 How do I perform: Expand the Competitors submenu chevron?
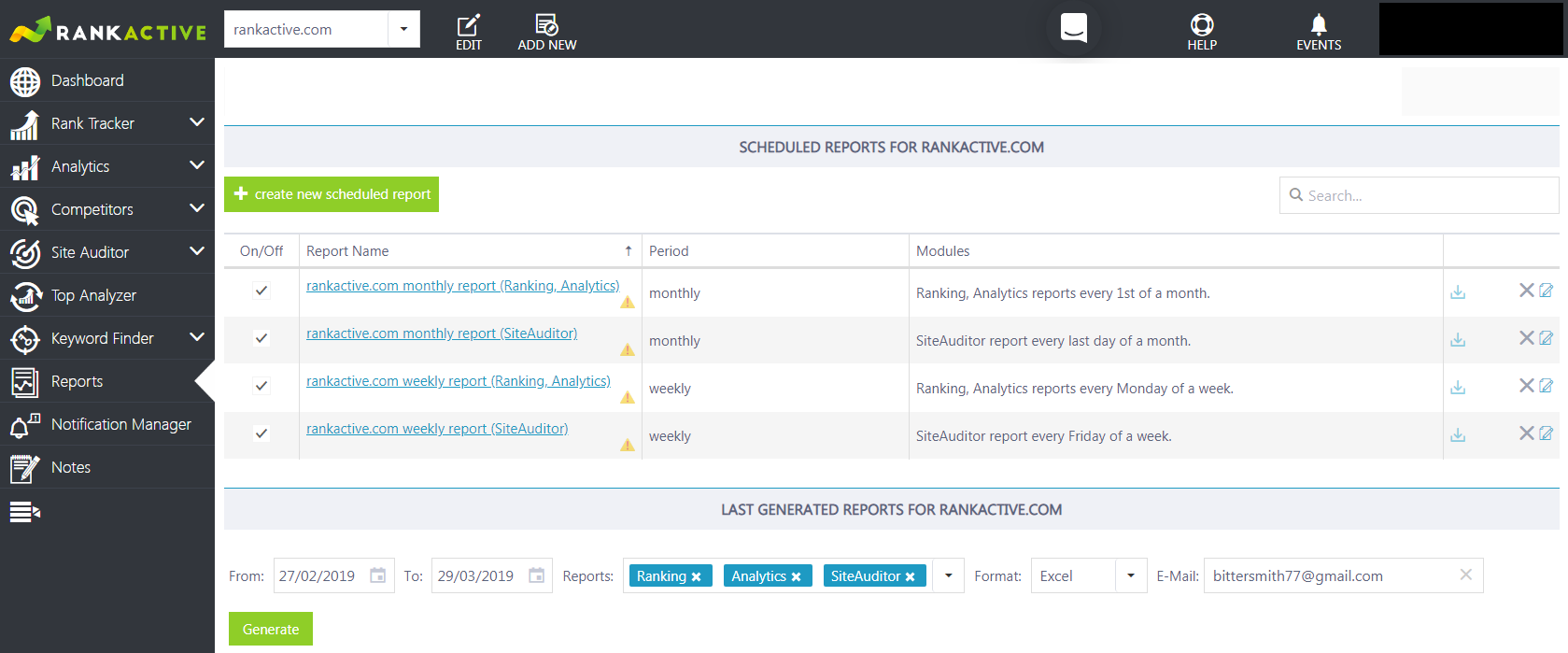click(197, 208)
